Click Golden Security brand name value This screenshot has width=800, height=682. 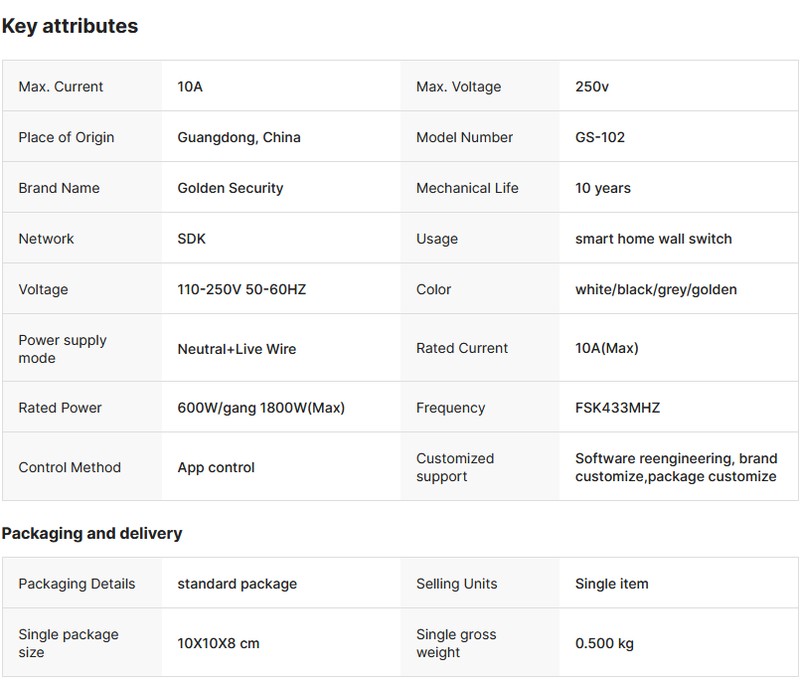[230, 188]
